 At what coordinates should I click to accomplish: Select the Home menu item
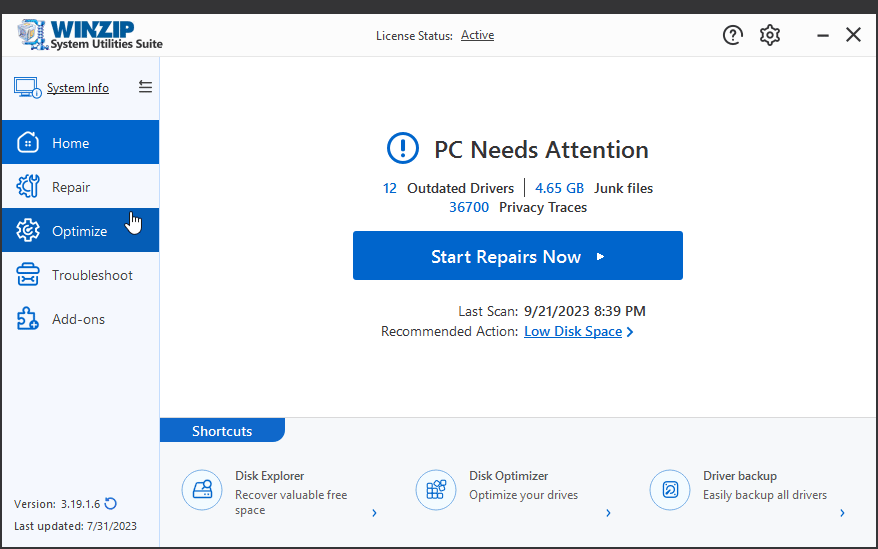81,142
